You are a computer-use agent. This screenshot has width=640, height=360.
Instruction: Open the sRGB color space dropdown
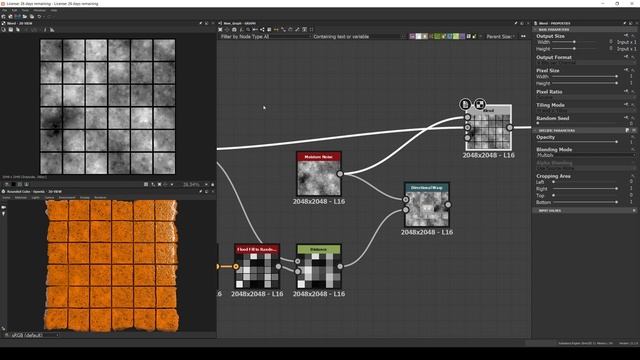[34, 335]
